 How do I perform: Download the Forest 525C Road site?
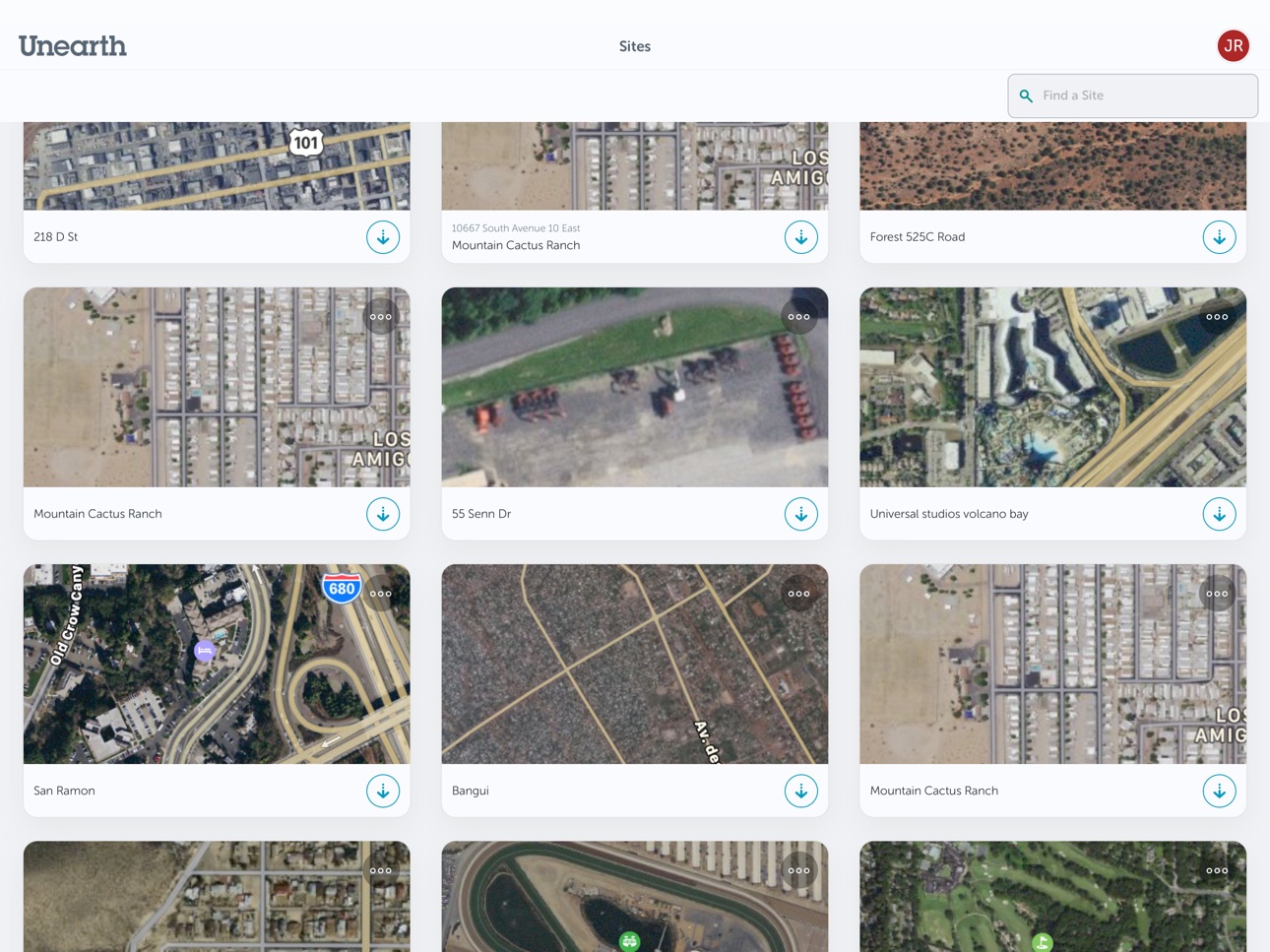coord(1219,237)
